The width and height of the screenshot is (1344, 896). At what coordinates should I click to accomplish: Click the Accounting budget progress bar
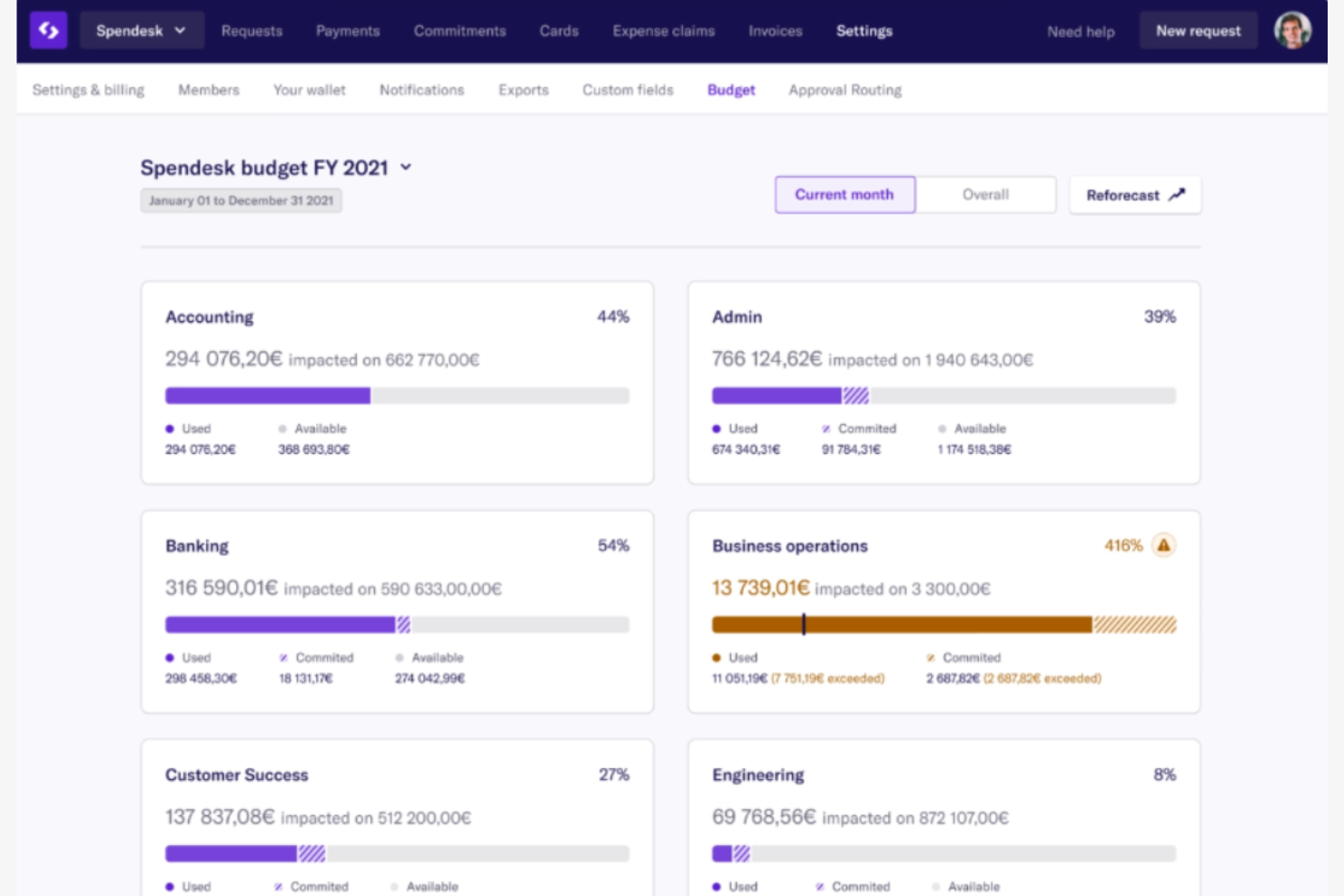click(x=397, y=395)
